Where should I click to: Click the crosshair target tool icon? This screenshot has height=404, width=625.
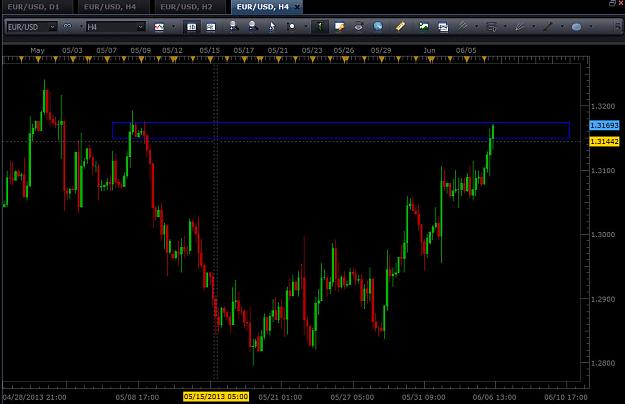point(292,27)
